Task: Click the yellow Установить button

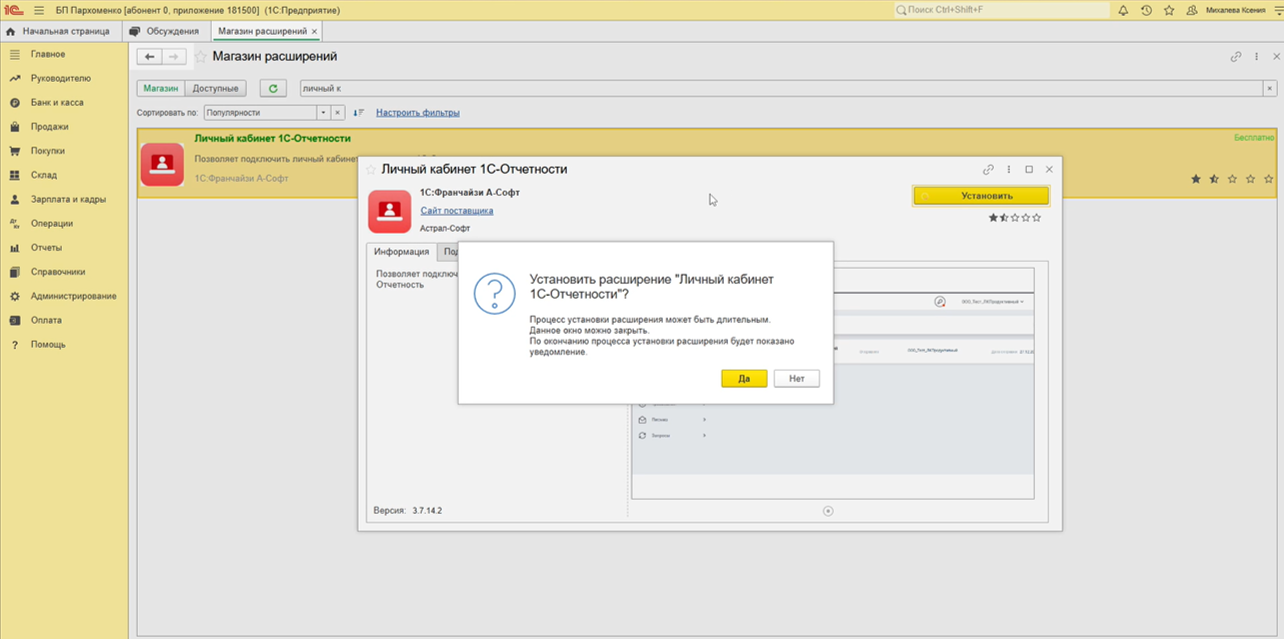Action: pos(981,196)
